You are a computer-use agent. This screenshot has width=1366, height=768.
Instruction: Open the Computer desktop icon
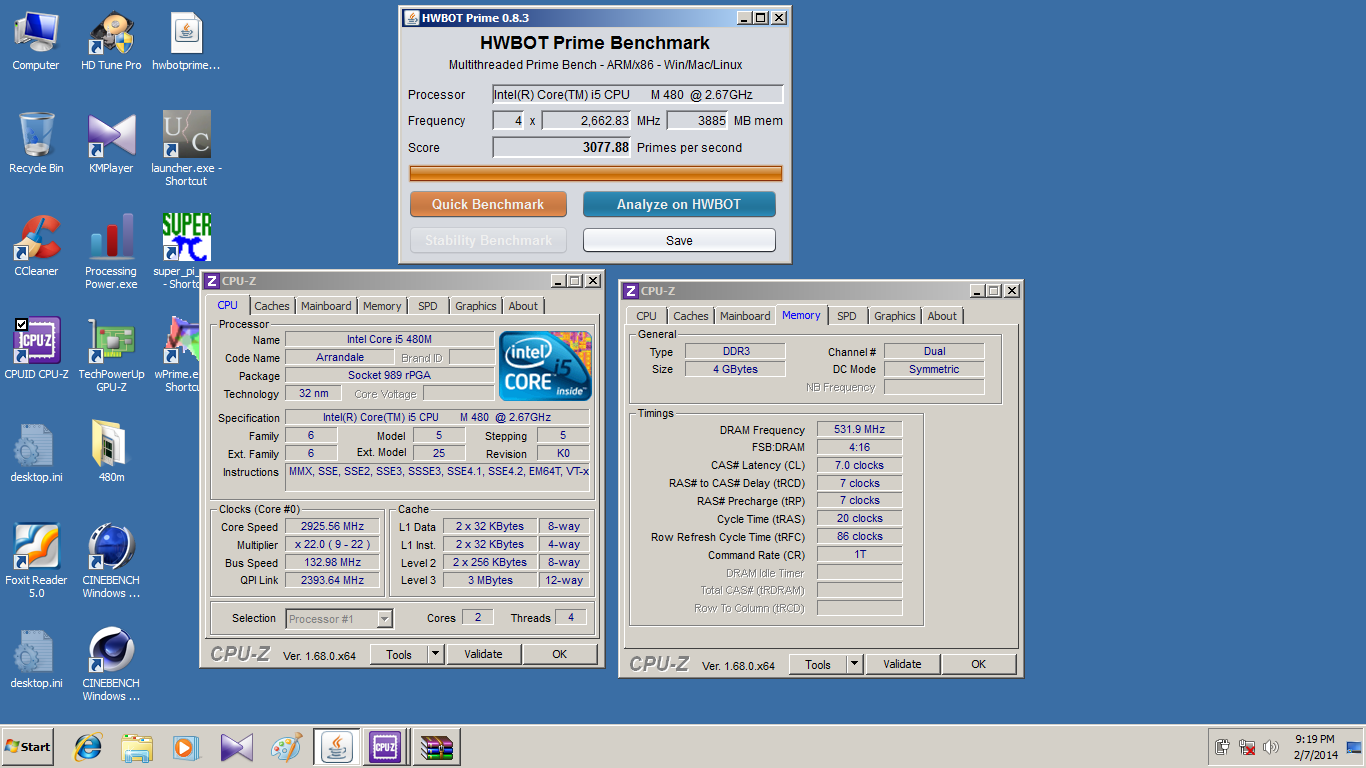[x=36, y=40]
